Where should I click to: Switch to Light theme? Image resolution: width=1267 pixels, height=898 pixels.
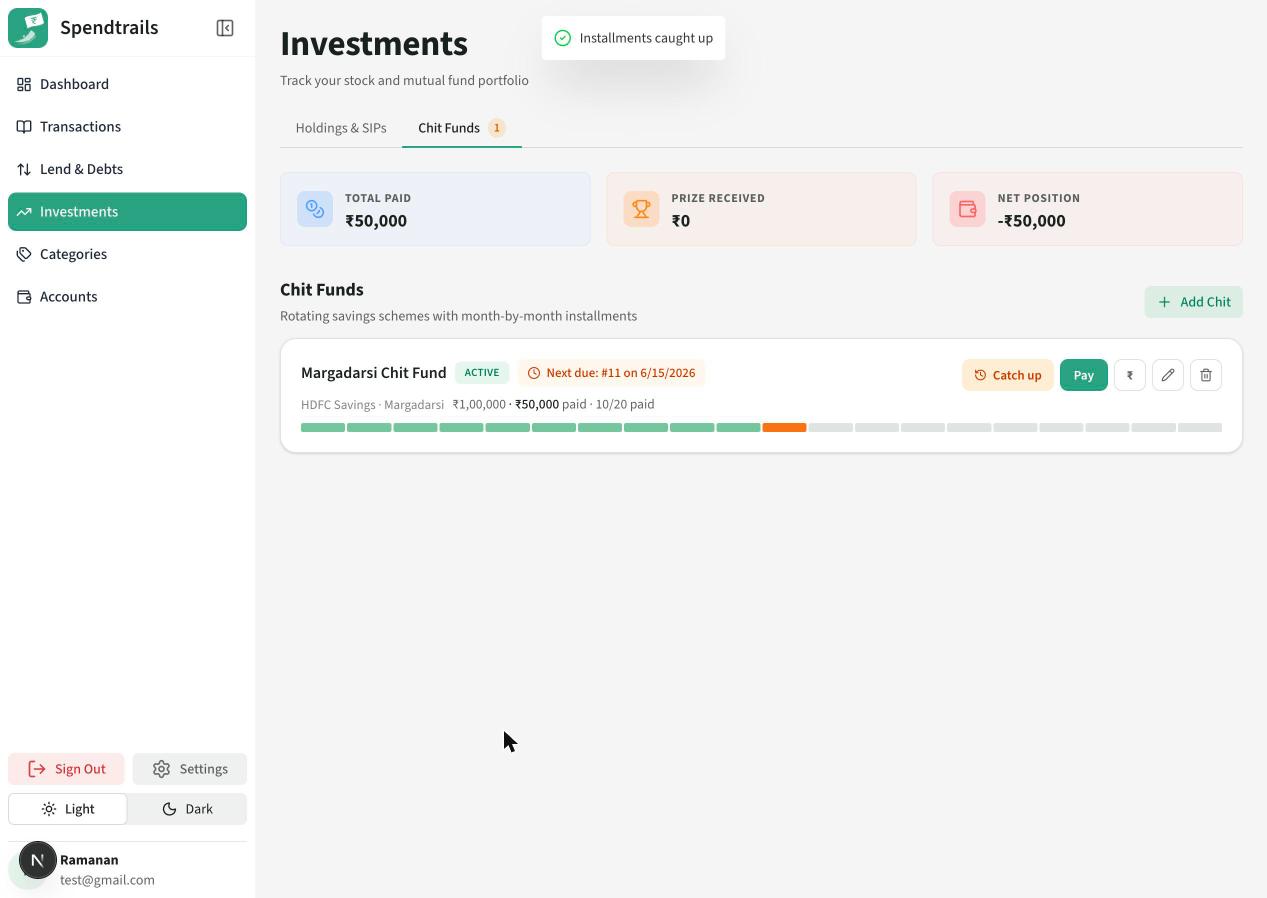[68, 809]
